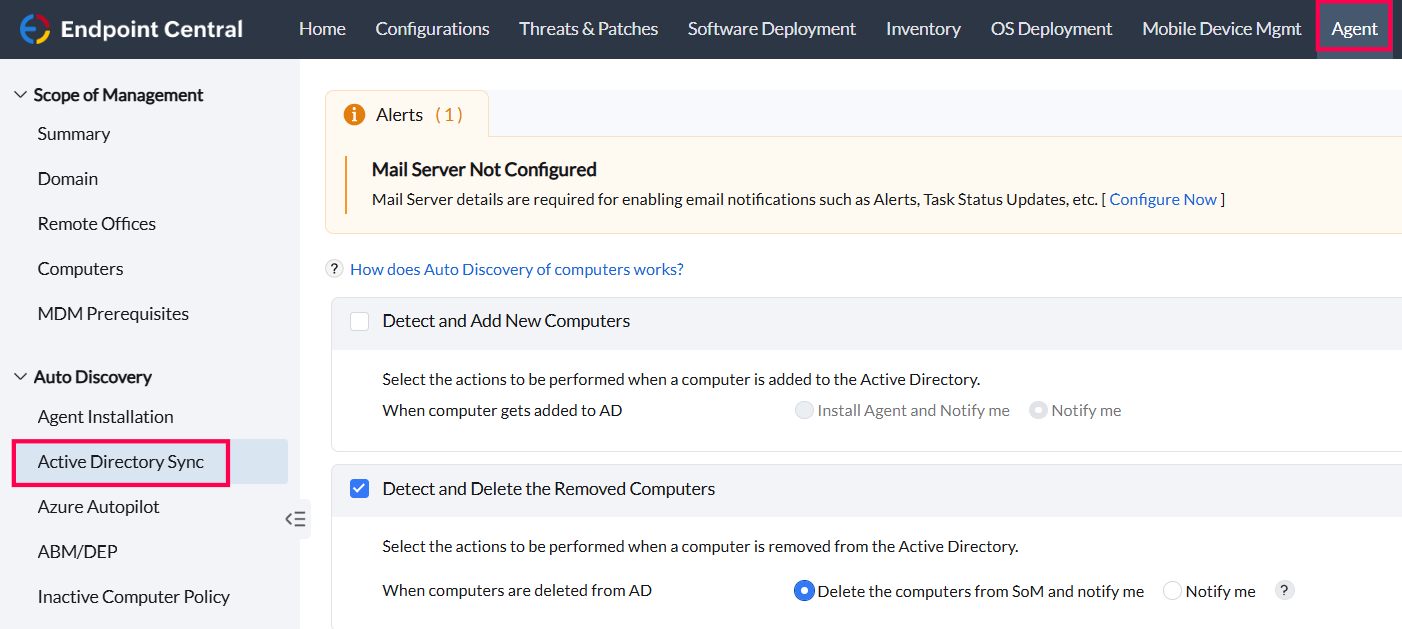Collapse the Scope of Management section
The width and height of the screenshot is (1402, 629).
[21, 94]
